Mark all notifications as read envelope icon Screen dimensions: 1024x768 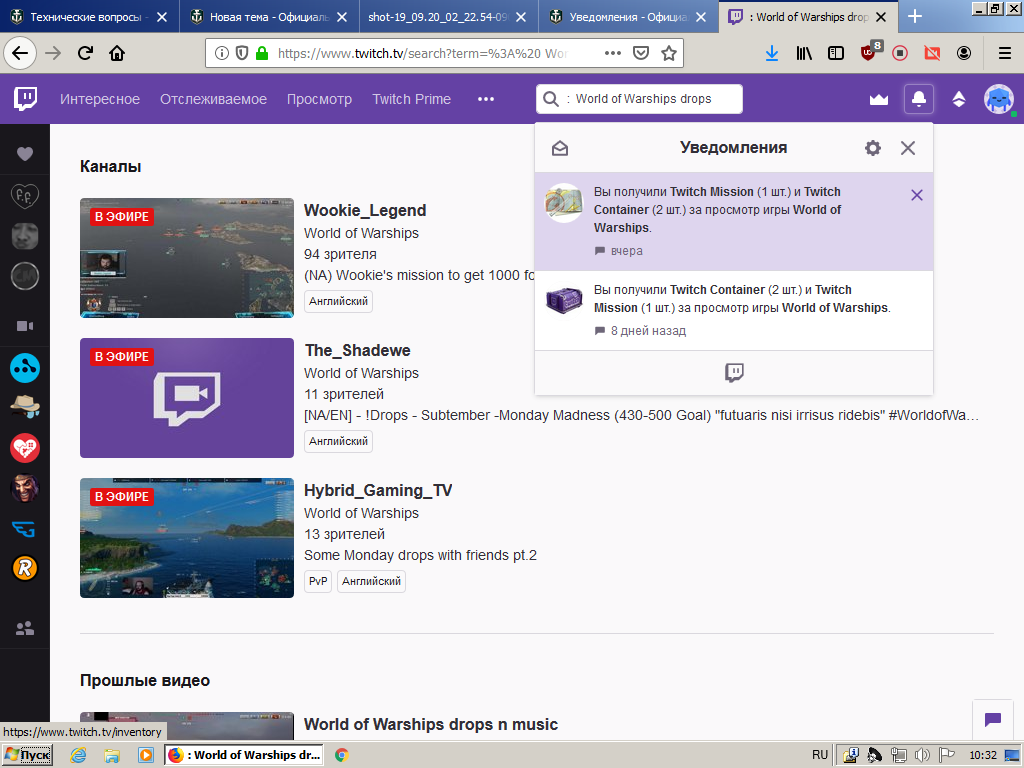(560, 148)
